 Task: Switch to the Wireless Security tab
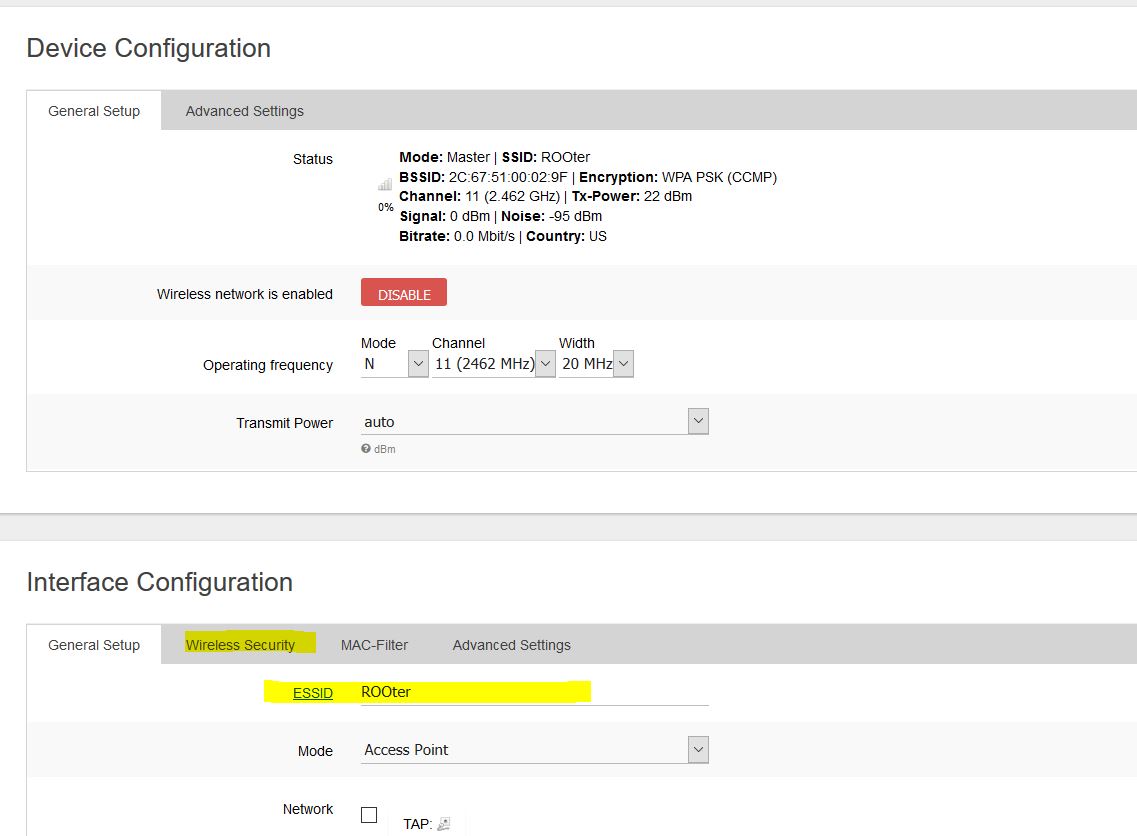240,645
